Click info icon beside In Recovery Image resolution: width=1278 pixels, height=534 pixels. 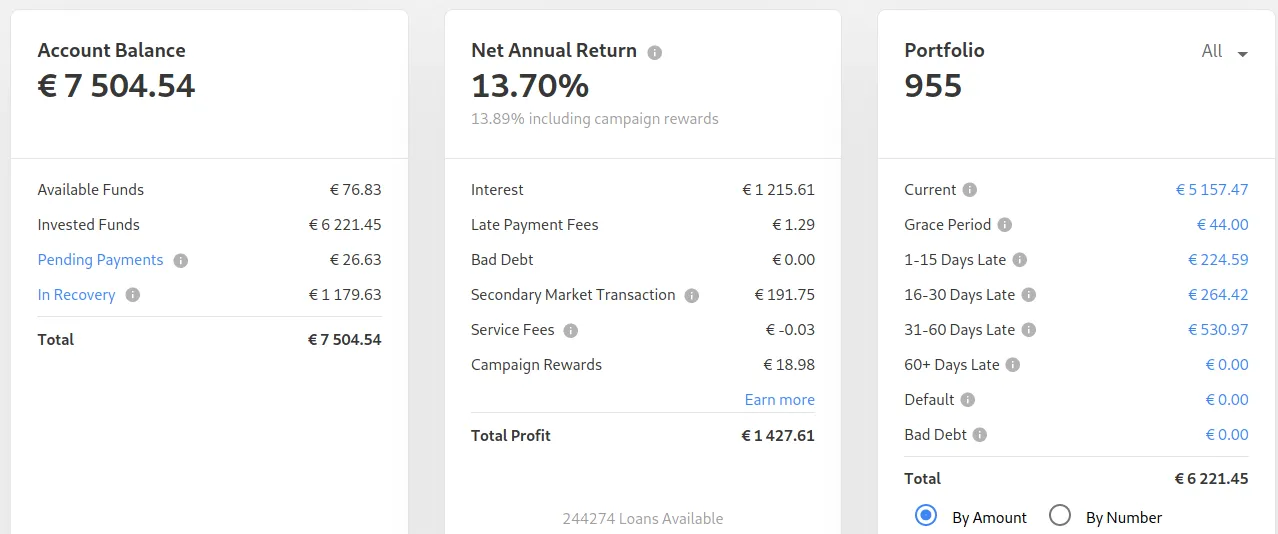click(133, 295)
